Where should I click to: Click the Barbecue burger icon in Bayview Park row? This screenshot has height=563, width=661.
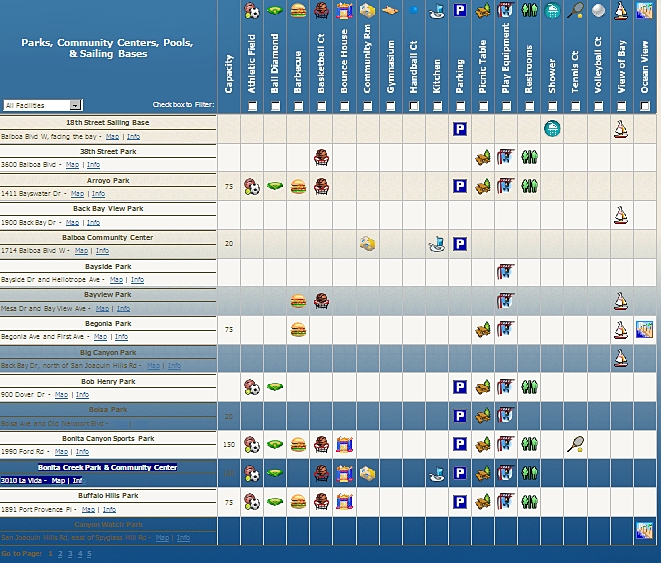[298, 300]
